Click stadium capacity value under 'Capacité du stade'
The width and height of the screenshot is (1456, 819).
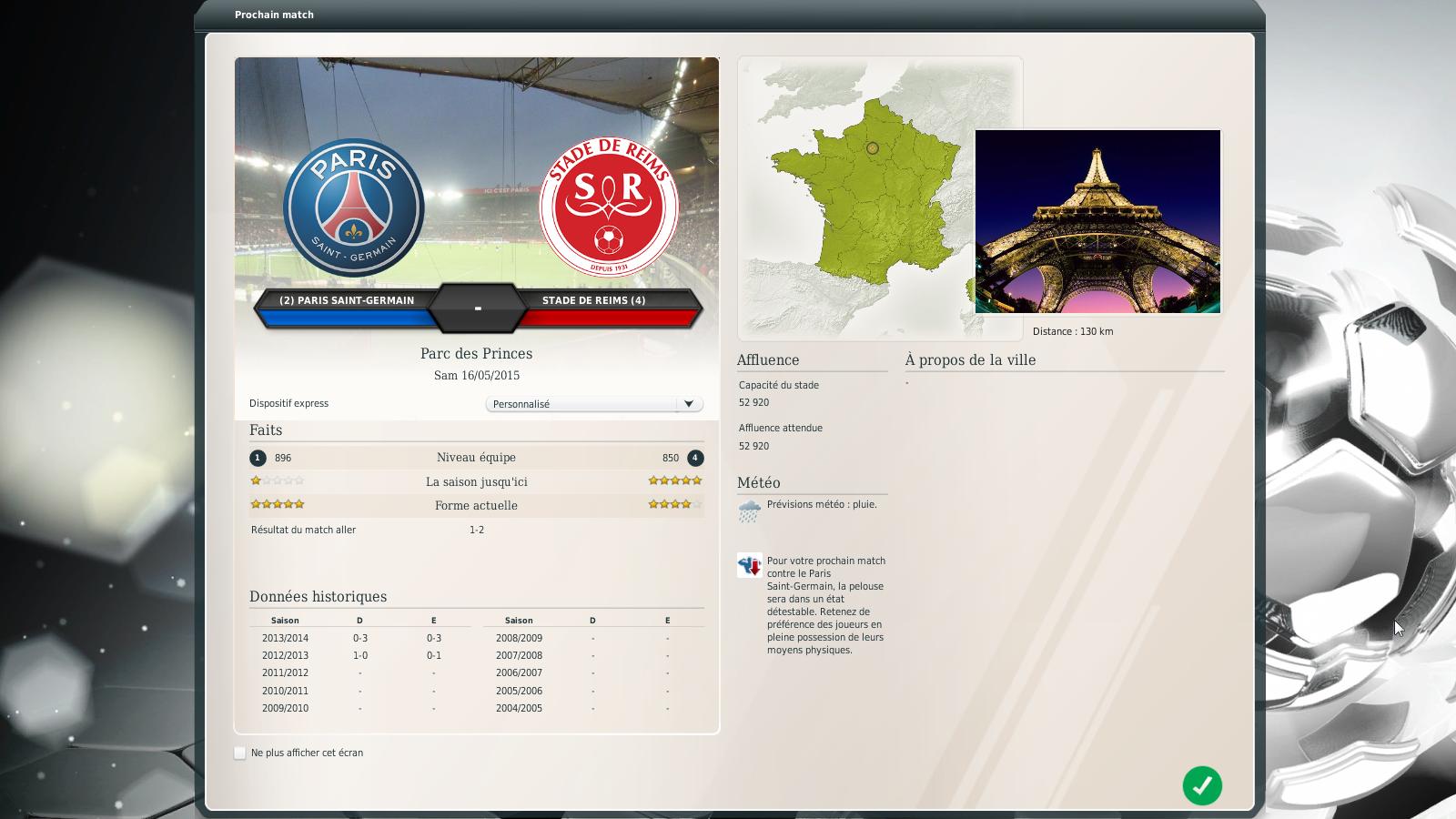[x=753, y=402]
